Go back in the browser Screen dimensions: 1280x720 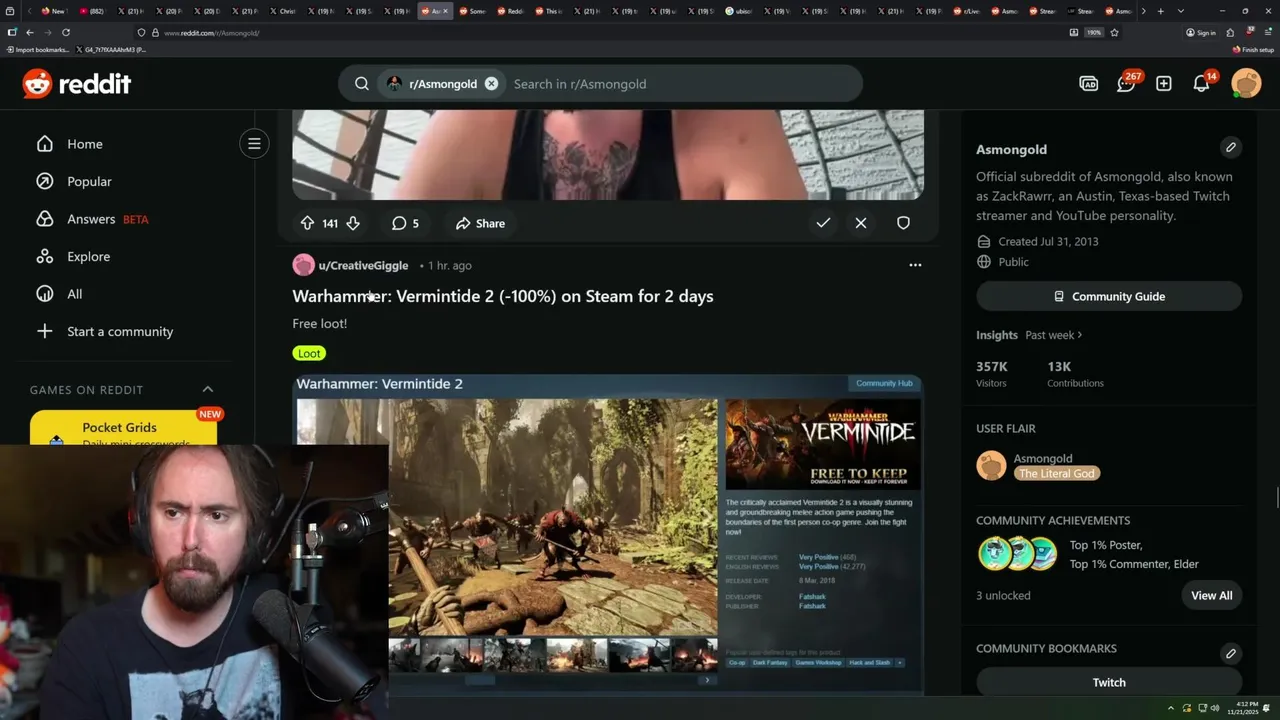pyautogui.click(x=29, y=32)
